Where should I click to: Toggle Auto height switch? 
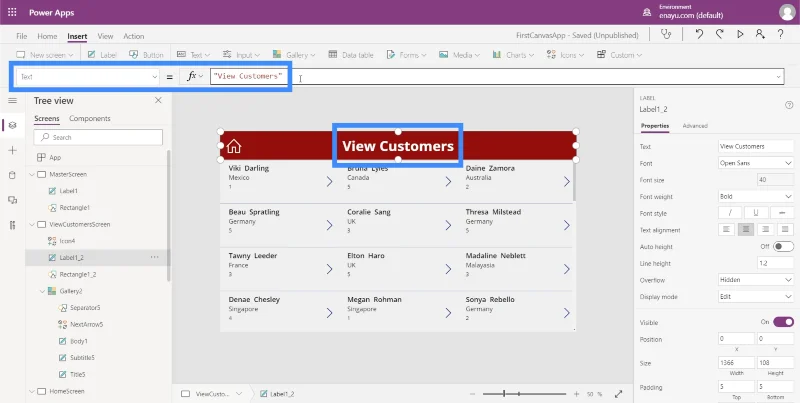(783, 247)
